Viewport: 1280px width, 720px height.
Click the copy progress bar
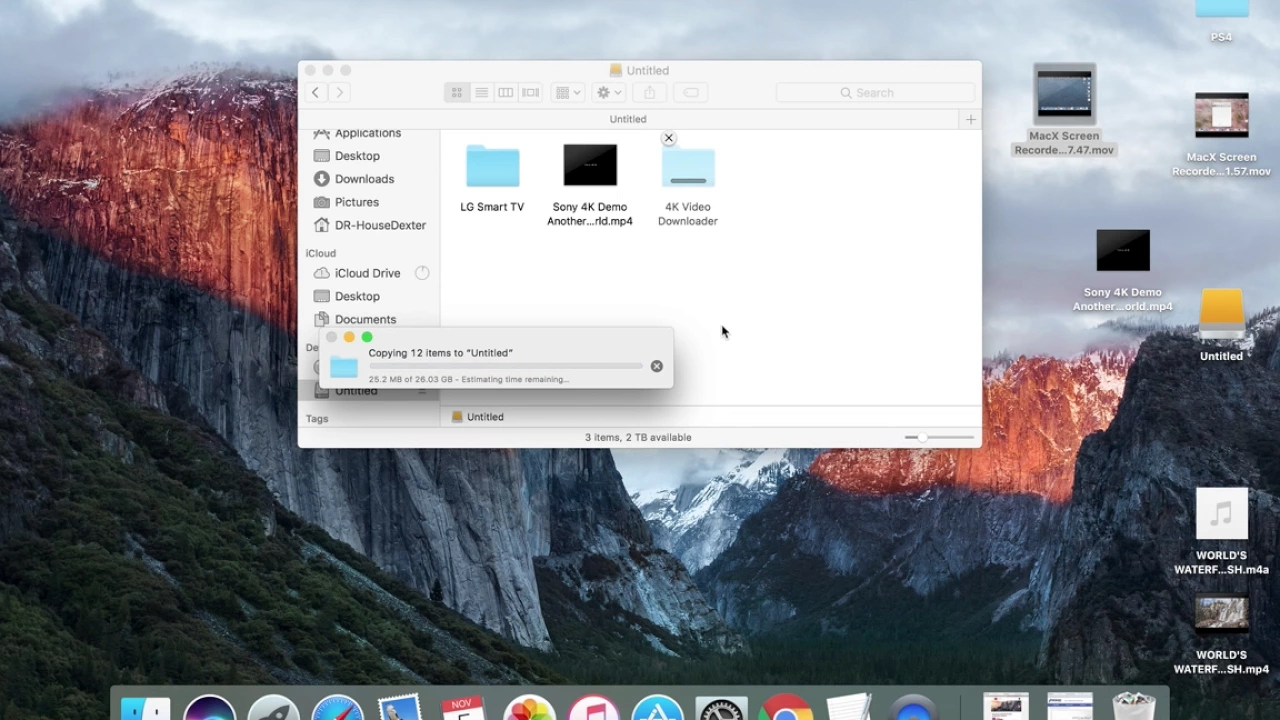[505, 366]
